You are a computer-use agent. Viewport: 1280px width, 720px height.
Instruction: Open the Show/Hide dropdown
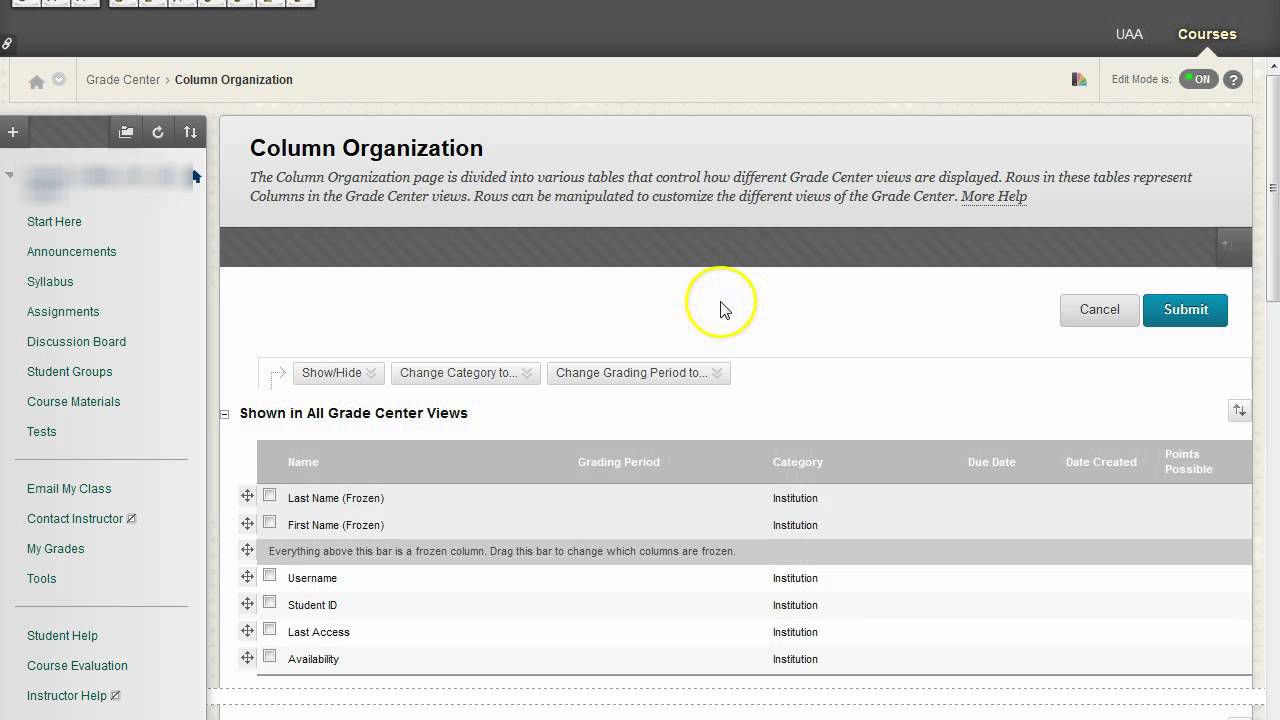point(339,373)
